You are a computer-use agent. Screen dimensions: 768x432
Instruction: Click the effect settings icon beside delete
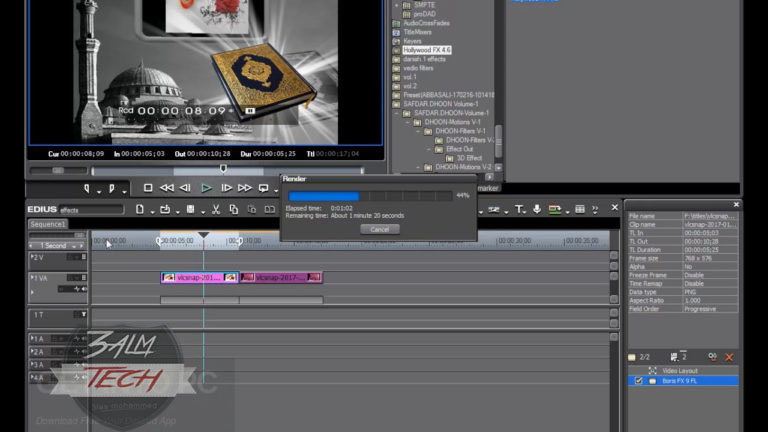pyautogui.click(x=712, y=357)
